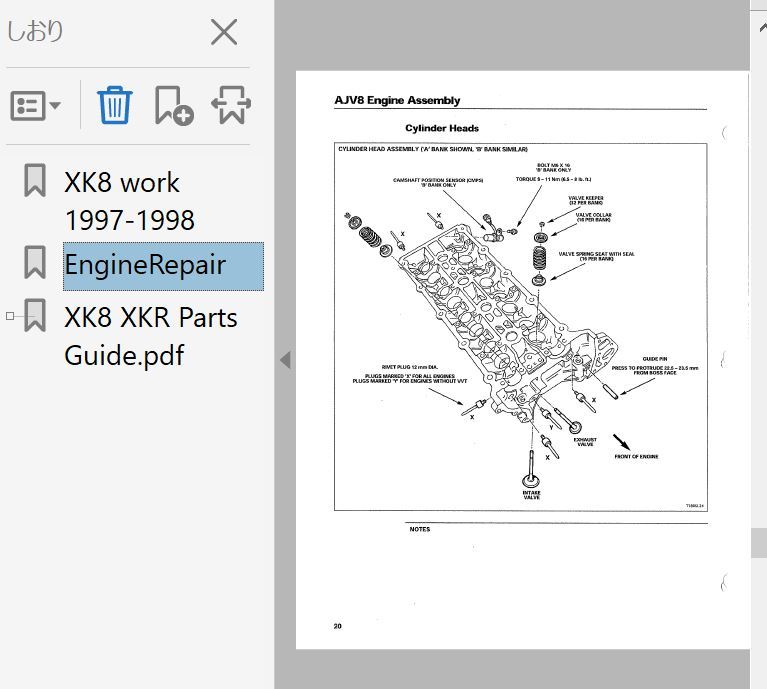Click the VALVE SPRING SEAT WITH SEAL label
The width and height of the screenshot is (767, 689).
coord(596,256)
